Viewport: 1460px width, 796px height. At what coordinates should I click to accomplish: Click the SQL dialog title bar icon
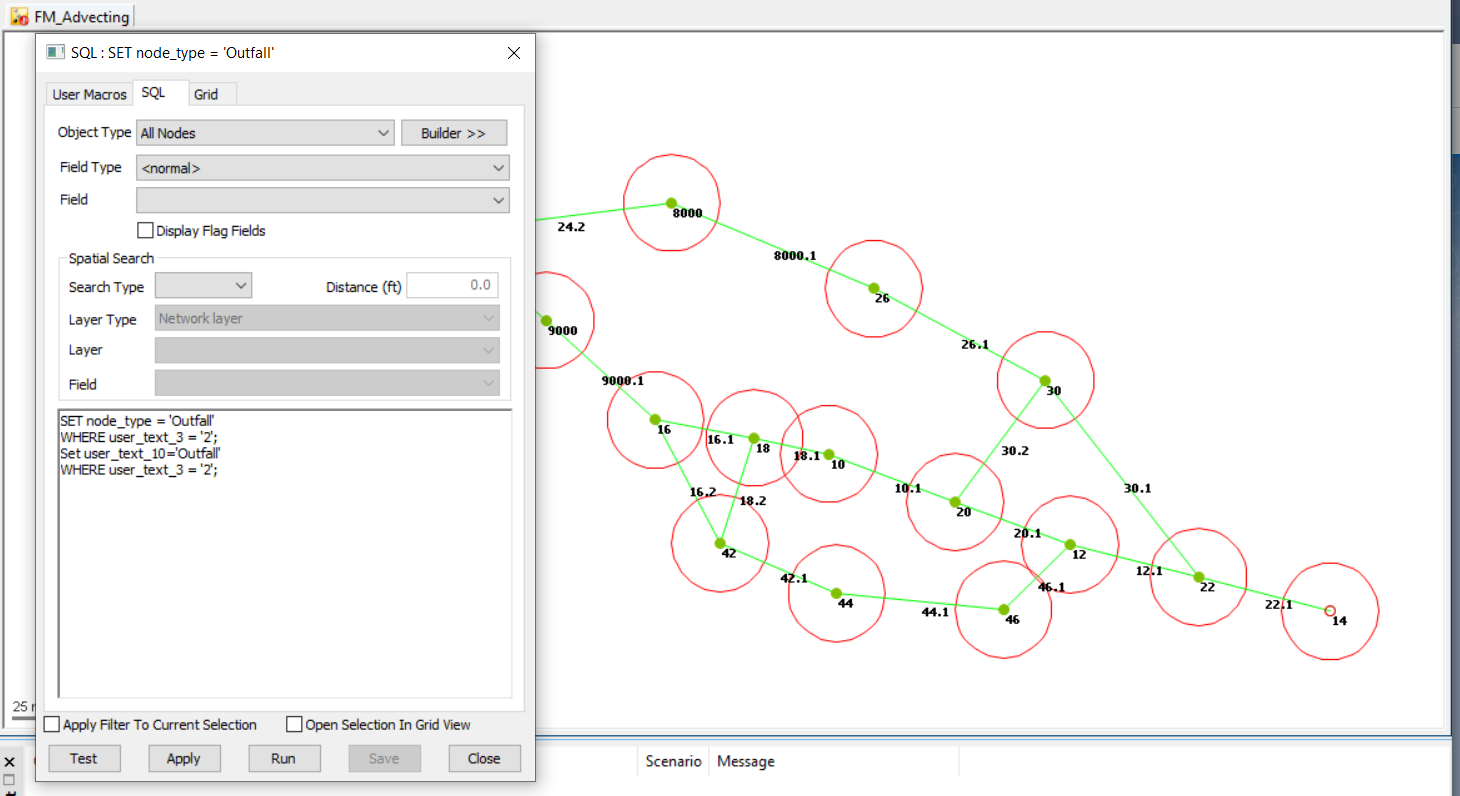pos(56,52)
